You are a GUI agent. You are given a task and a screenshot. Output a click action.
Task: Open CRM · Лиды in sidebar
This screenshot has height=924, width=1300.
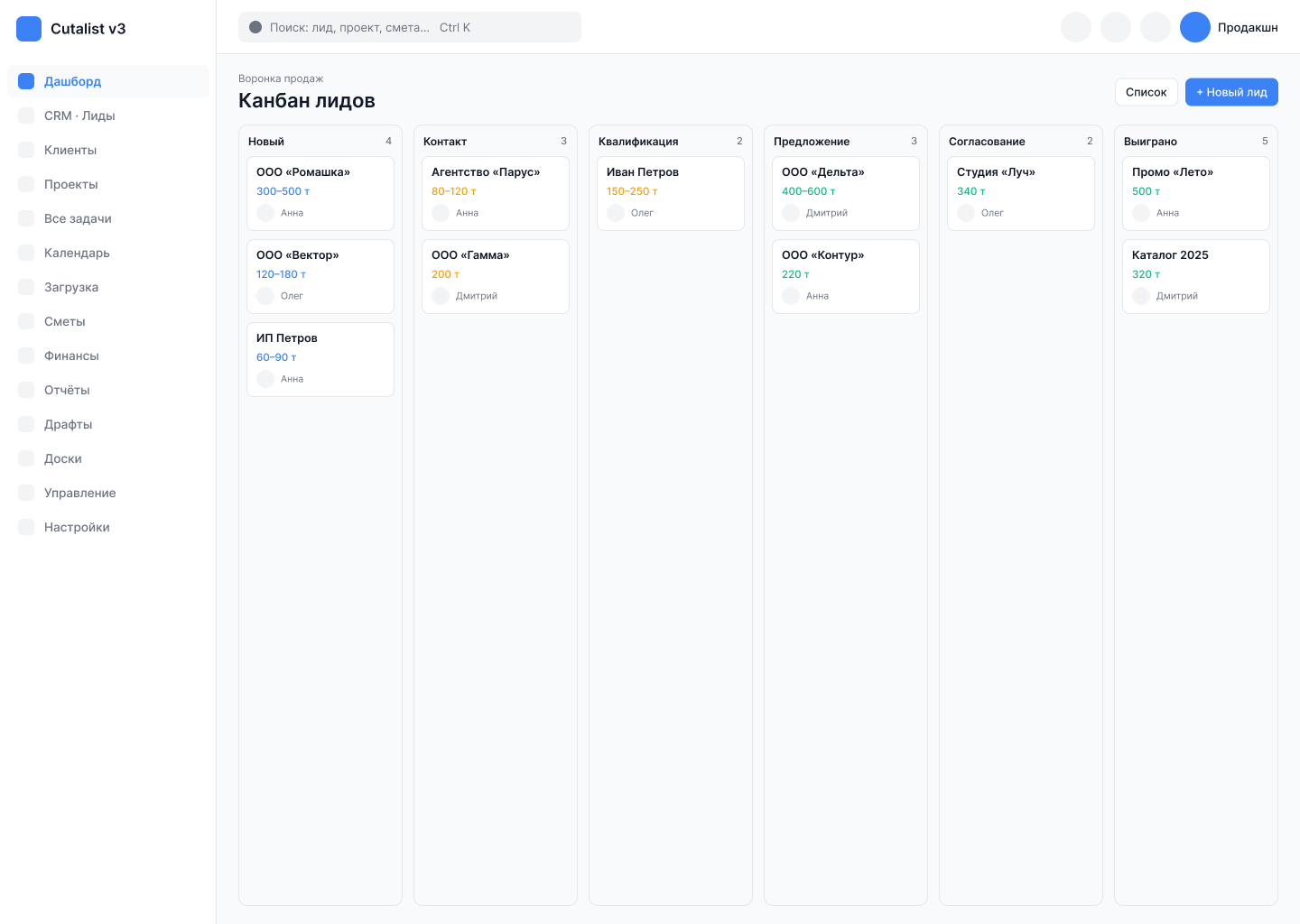tap(108, 115)
